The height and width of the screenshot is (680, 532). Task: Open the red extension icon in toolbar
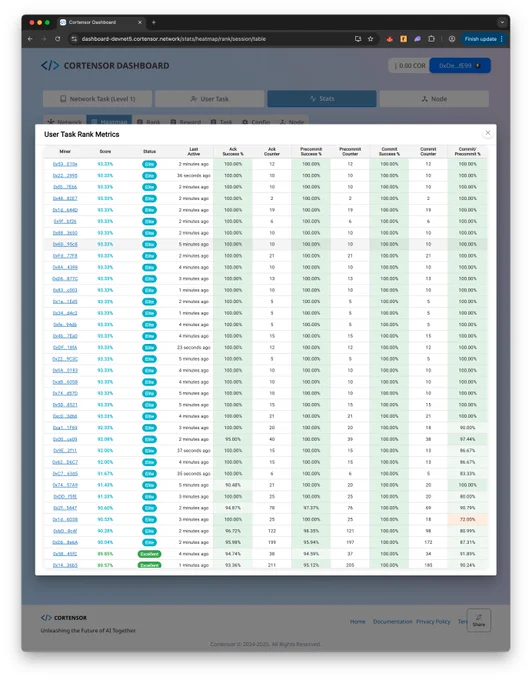390,39
